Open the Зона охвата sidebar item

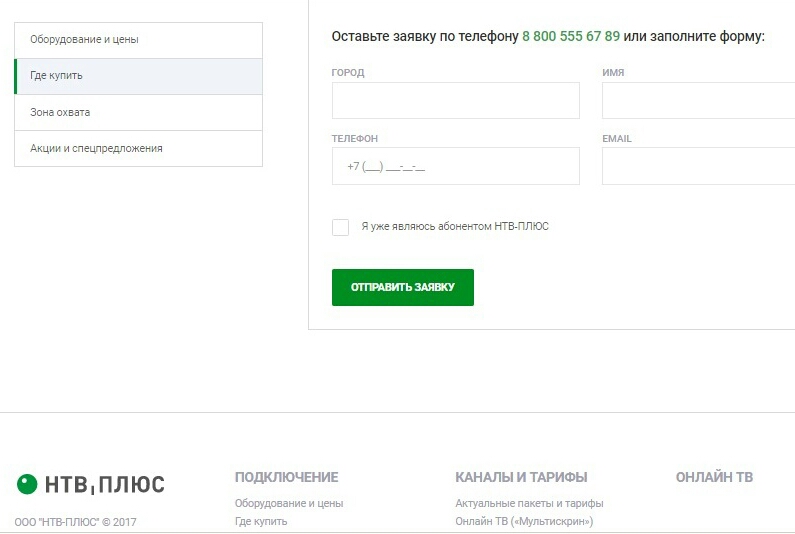[138, 113]
